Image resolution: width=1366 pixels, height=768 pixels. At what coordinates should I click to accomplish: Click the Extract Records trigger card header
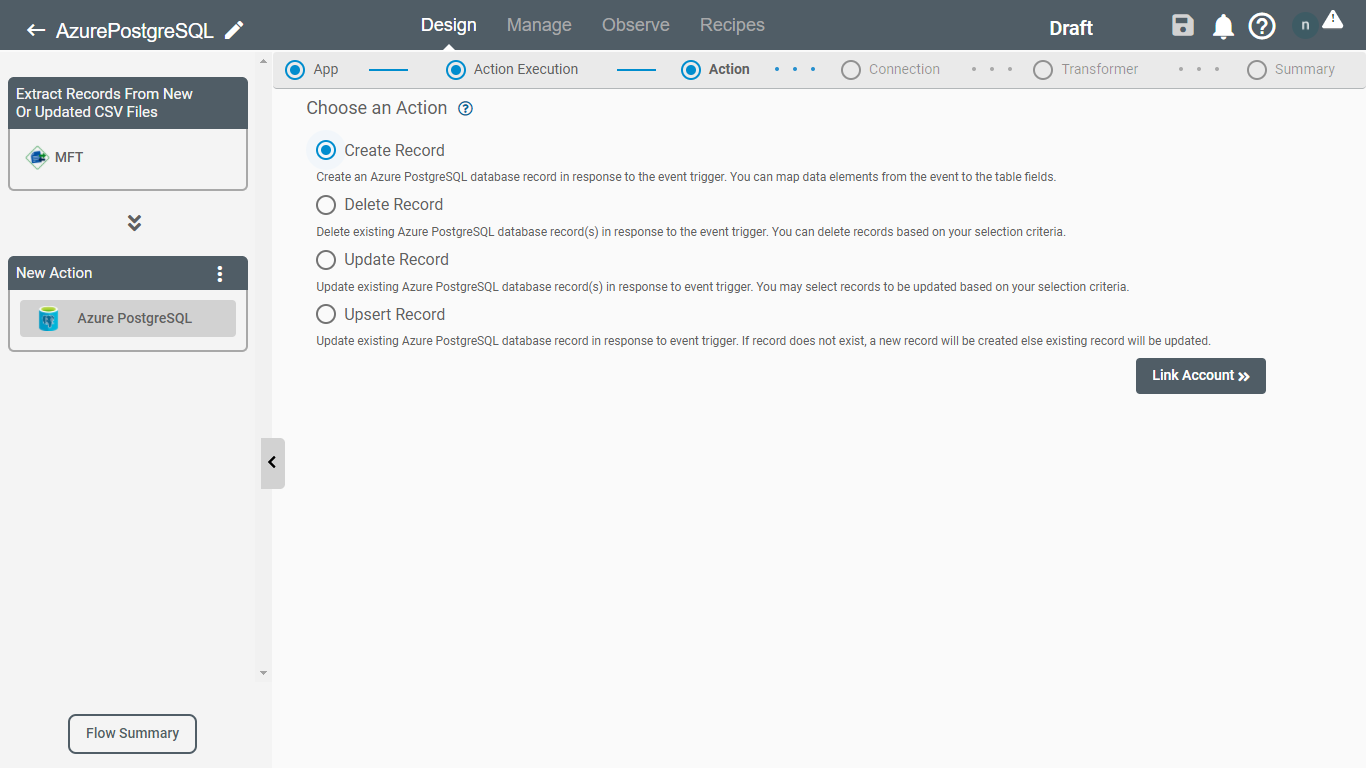tap(128, 103)
